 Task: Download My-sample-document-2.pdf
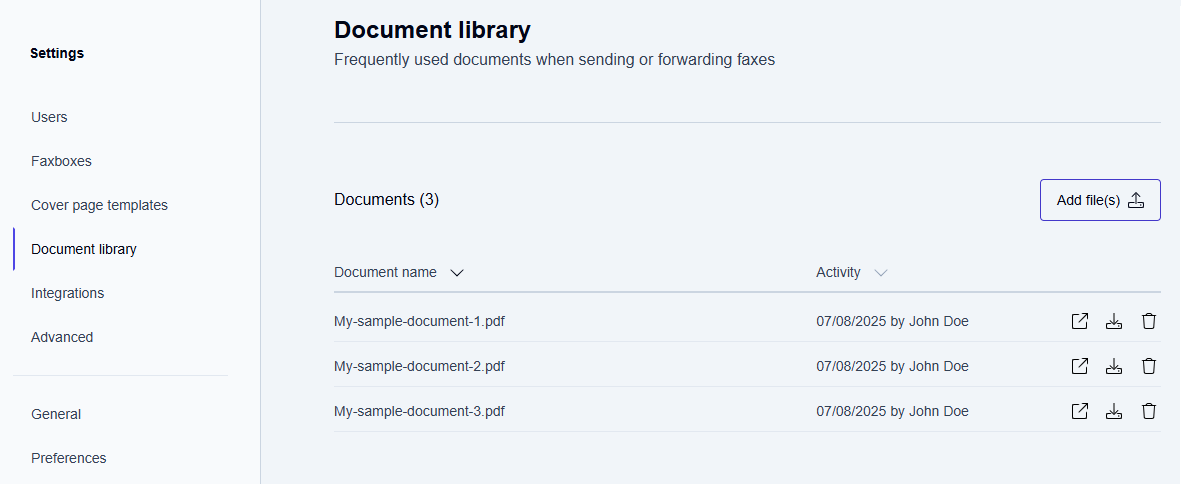click(1114, 366)
